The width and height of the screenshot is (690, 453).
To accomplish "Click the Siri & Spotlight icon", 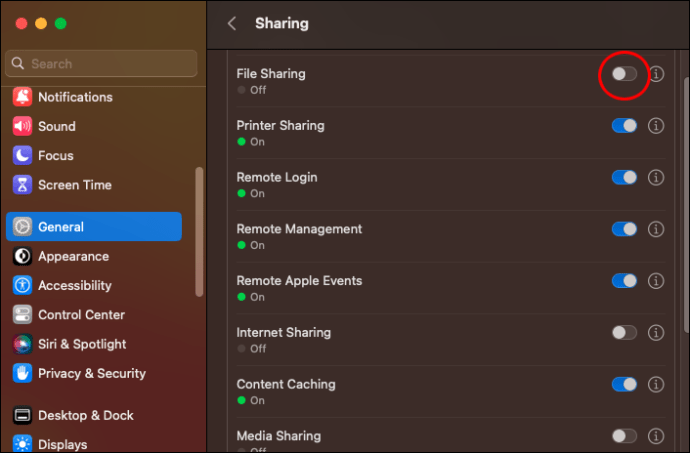I will click(22, 344).
